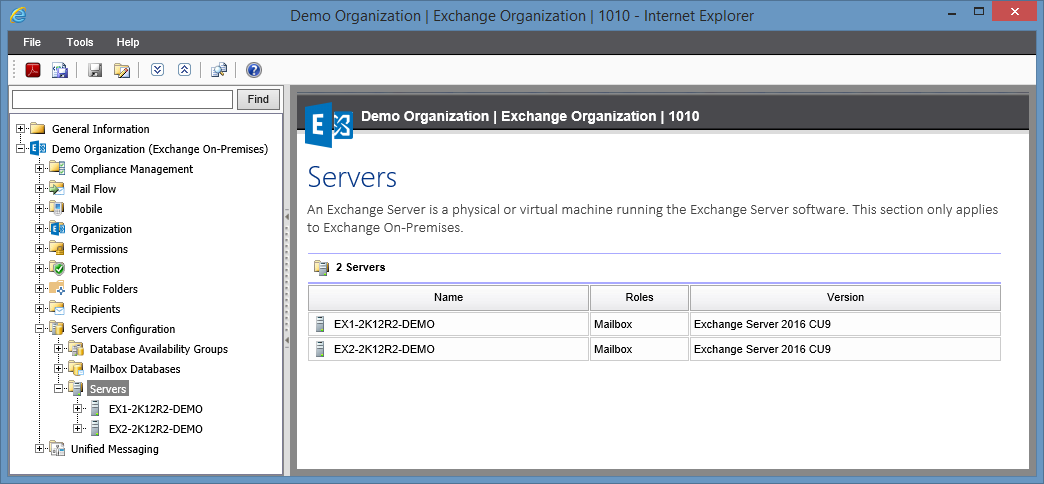Click the Public Folders icon in tree
This screenshot has width=1044, height=484.
point(57,288)
